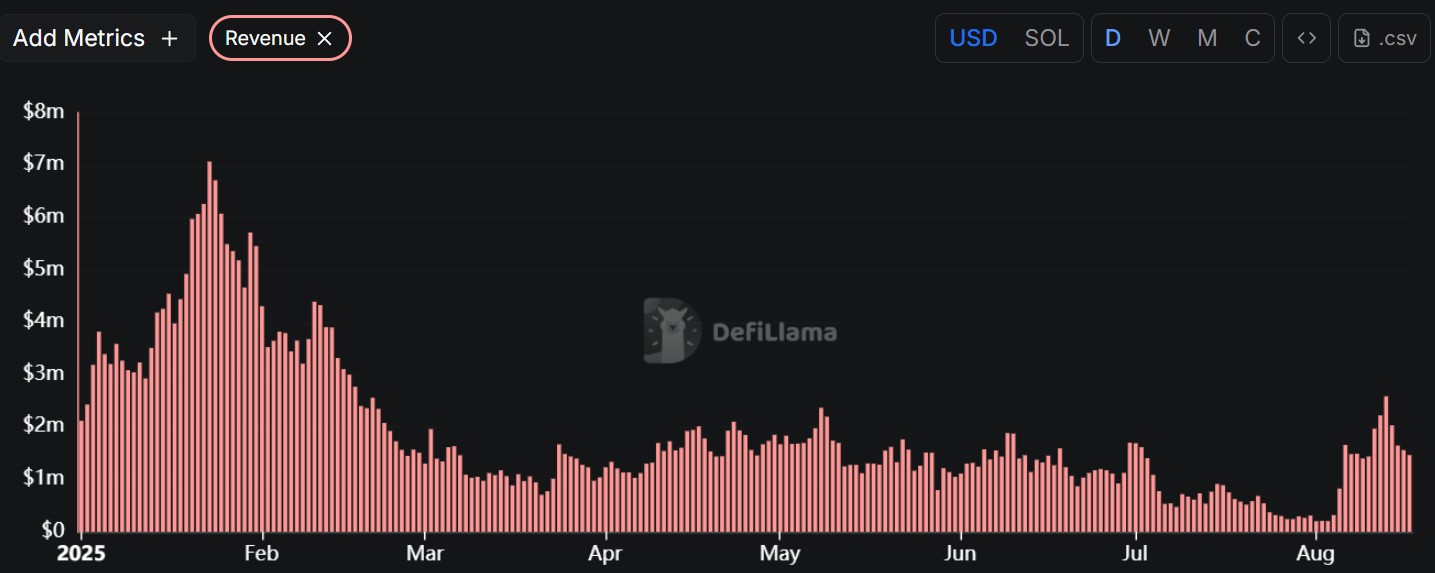Image resolution: width=1435 pixels, height=573 pixels.
Task: Switch denomination to SOL
Action: click(1046, 38)
